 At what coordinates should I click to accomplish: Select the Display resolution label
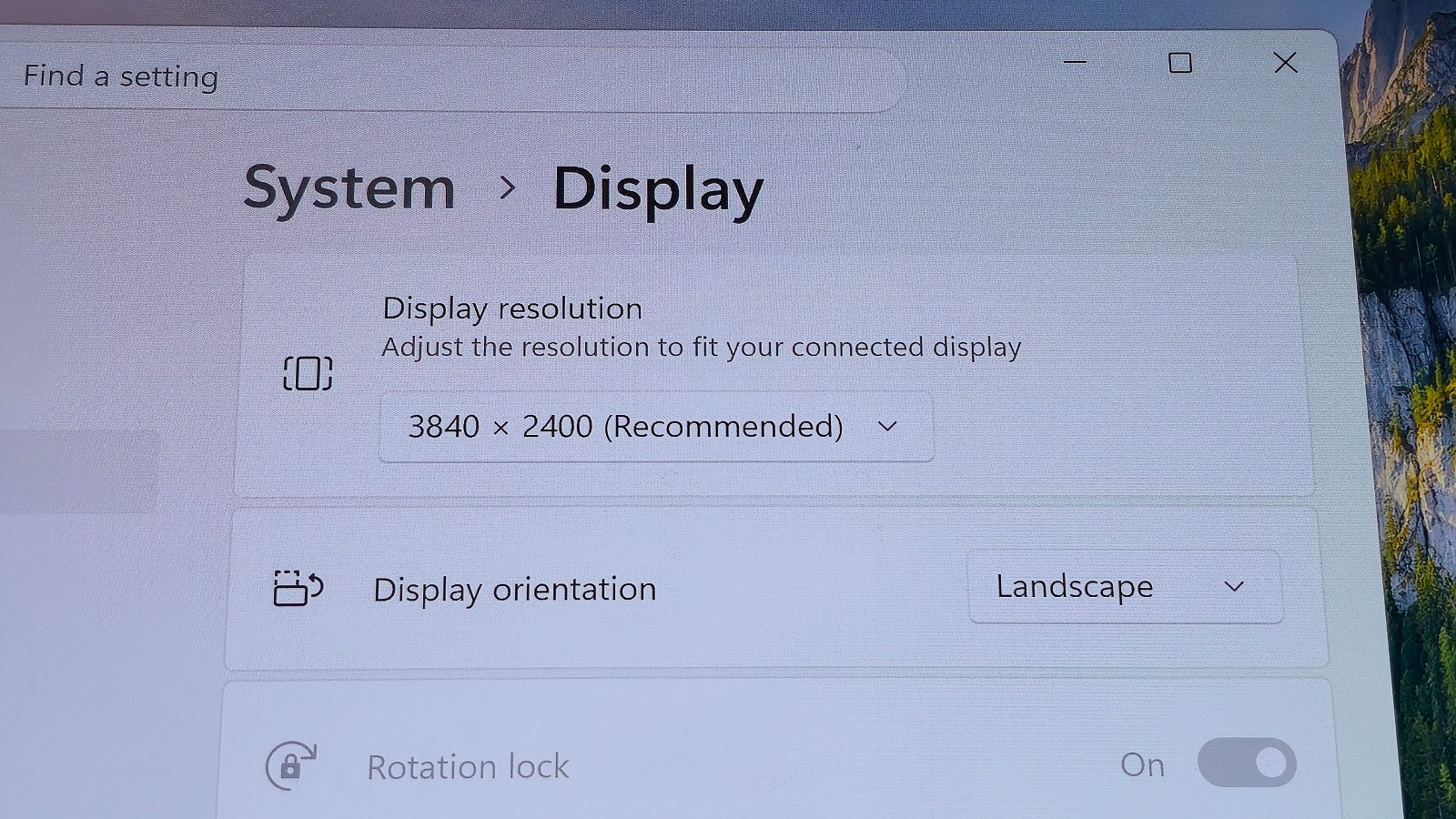pos(512,308)
